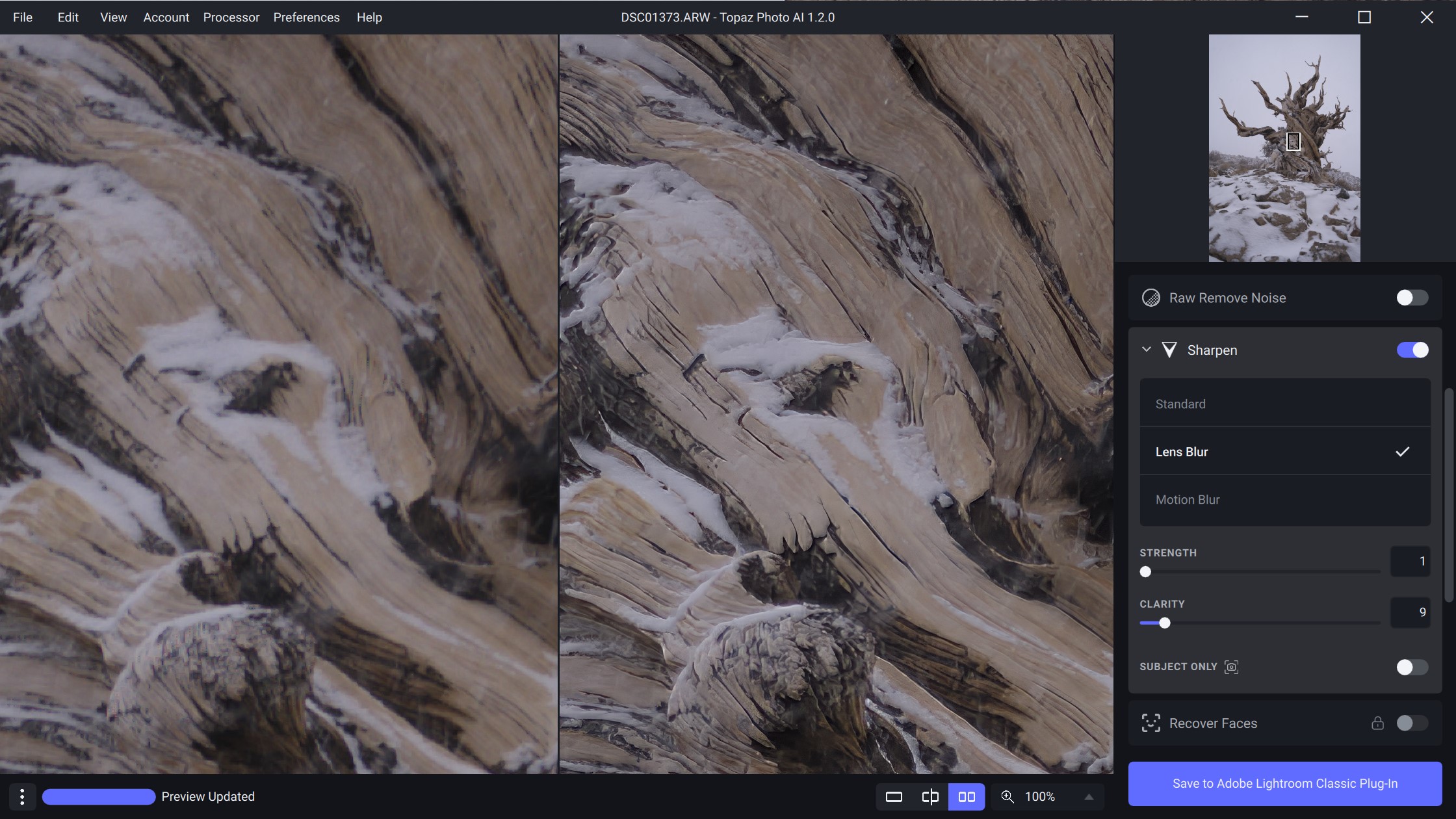The image size is (1456, 819).
Task: Click the Recover Faces panel icon
Action: (x=1151, y=723)
